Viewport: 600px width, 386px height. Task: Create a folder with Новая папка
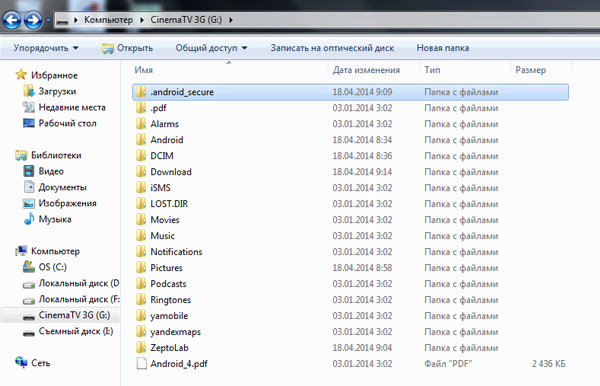click(x=443, y=48)
